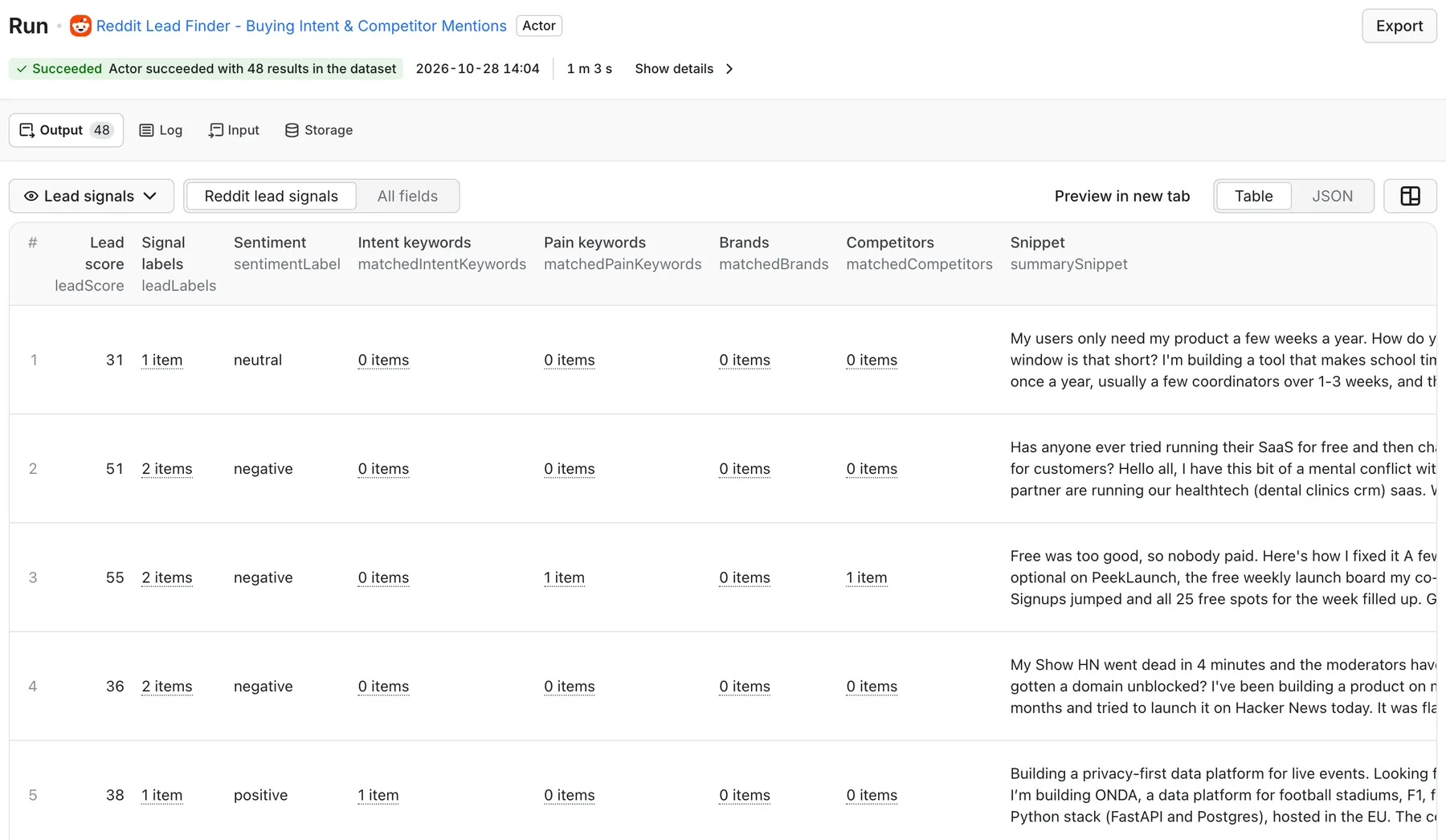Image resolution: width=1446 pixels, height=840 pixels.
Task: Click the 'positive' sentiment cell in row 5
Action: [x=260, y=795]
